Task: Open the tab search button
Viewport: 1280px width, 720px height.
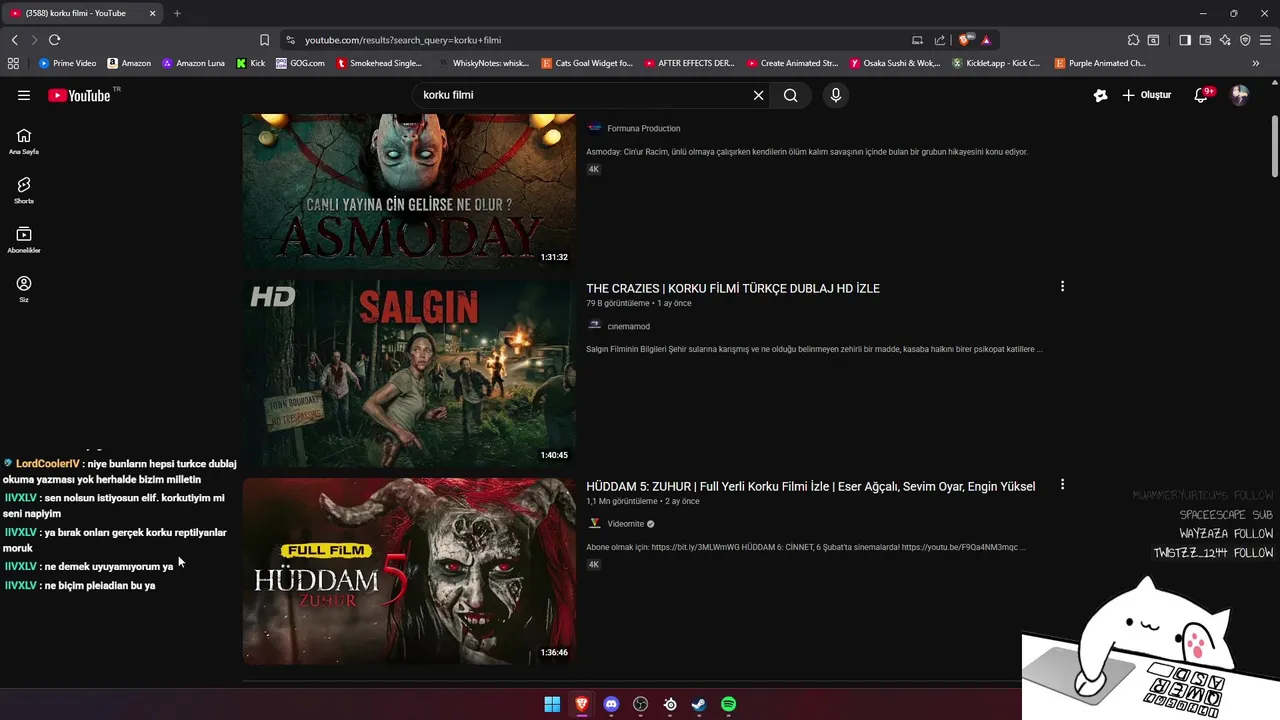Action: coord(1153,40)
